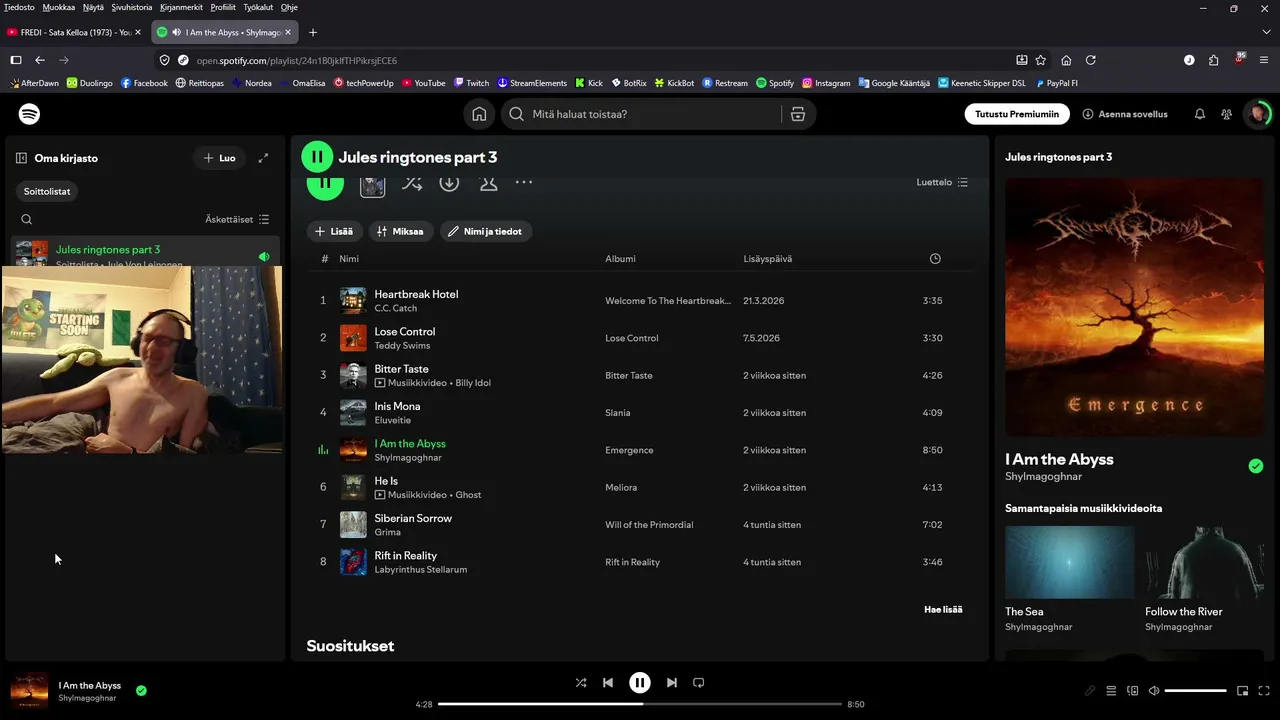Open playlist more options (three dots)

[524, 183]
